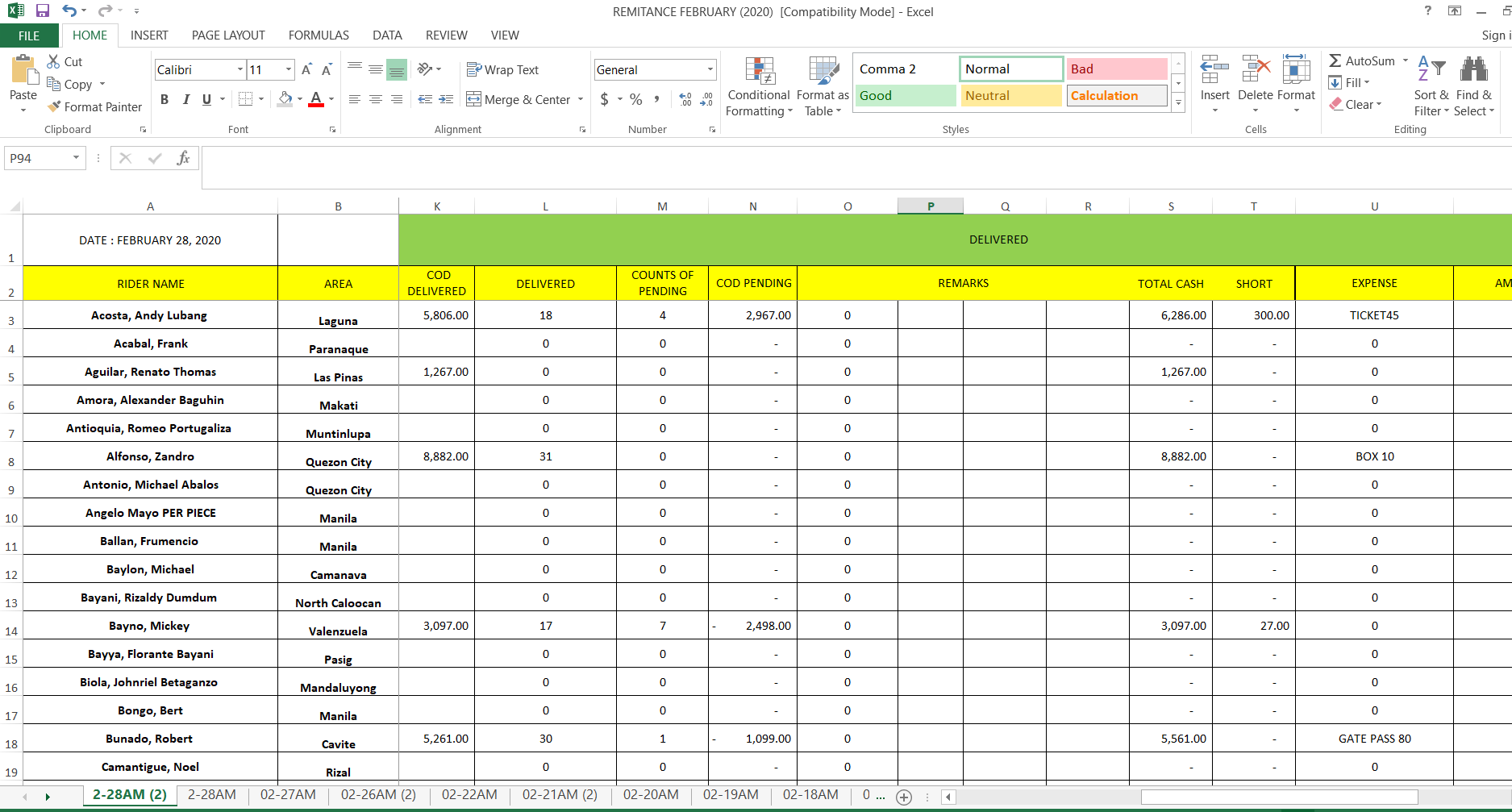
Task: Click into the formula bar input
Action: coord(856,168)
